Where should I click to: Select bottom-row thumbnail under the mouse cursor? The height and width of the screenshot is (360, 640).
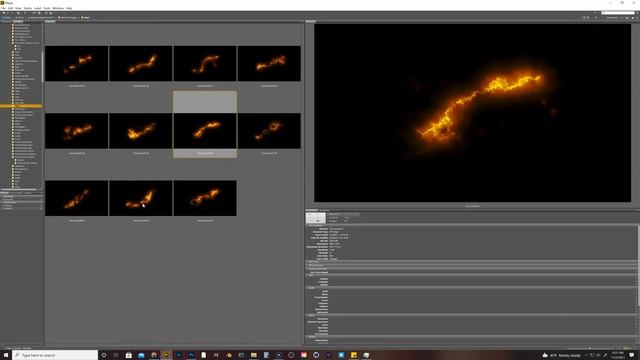click(x=141, y=198)
